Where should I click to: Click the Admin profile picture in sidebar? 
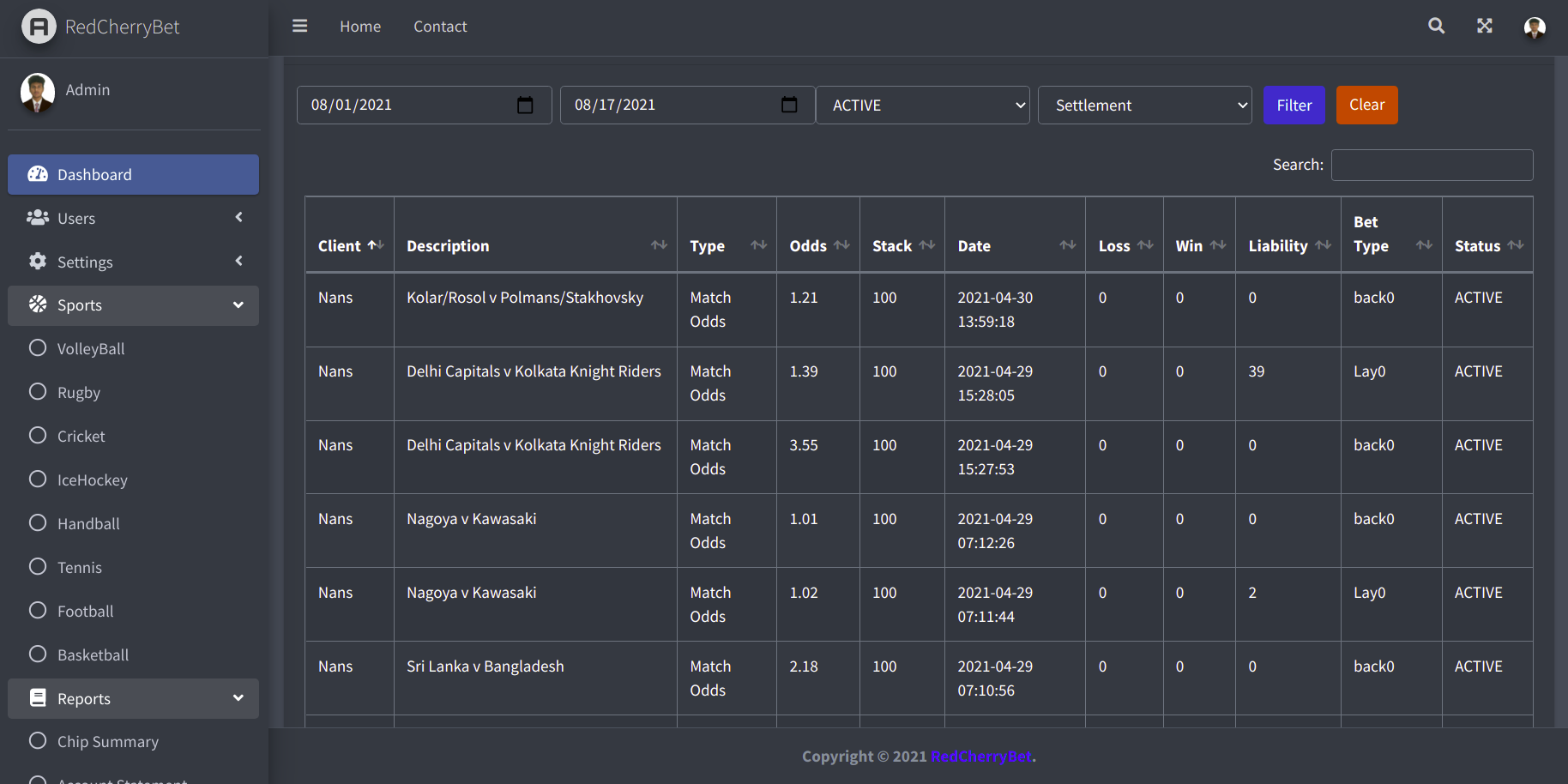pos(37,92)
